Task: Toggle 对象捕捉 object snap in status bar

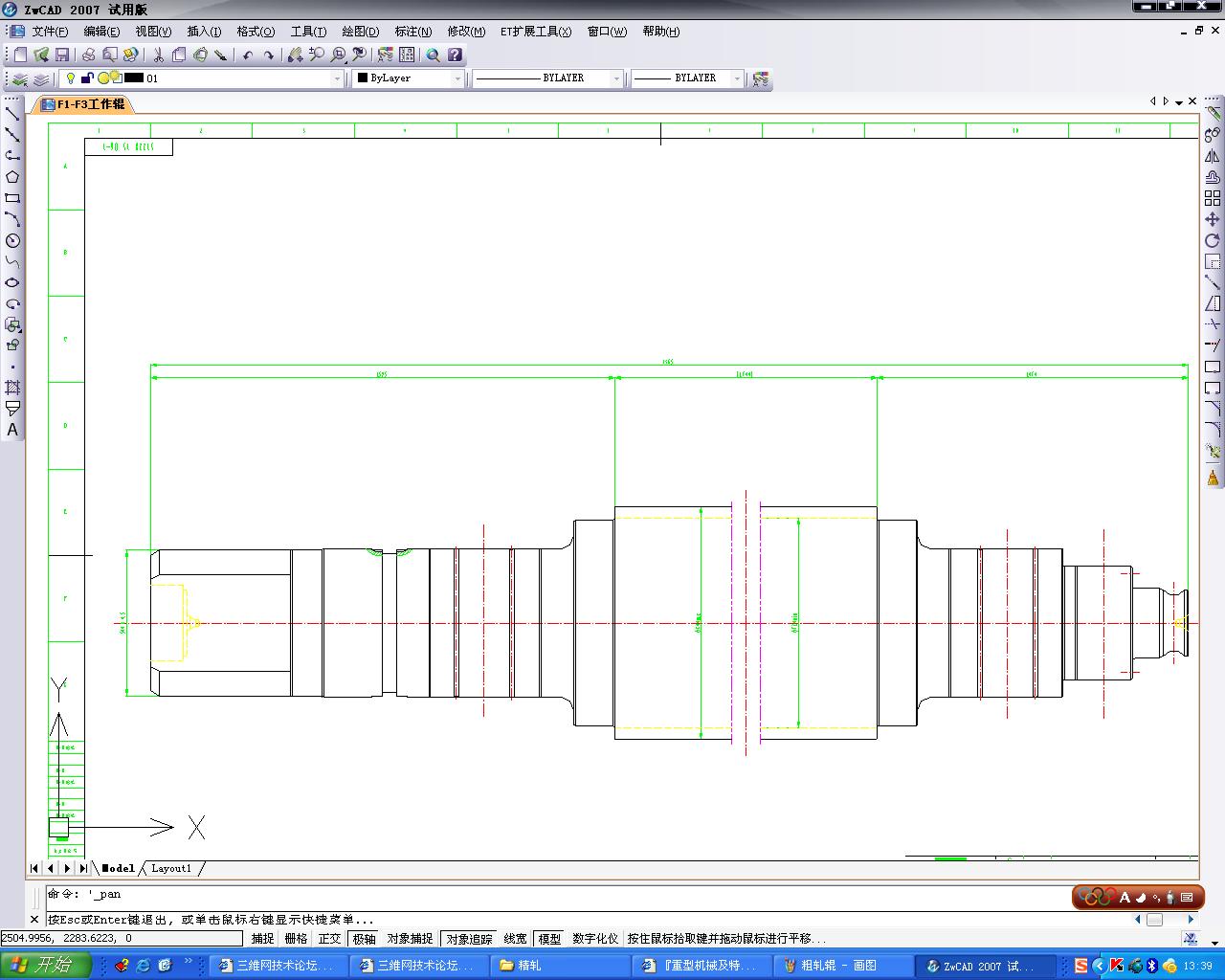Action: [410, 939]
